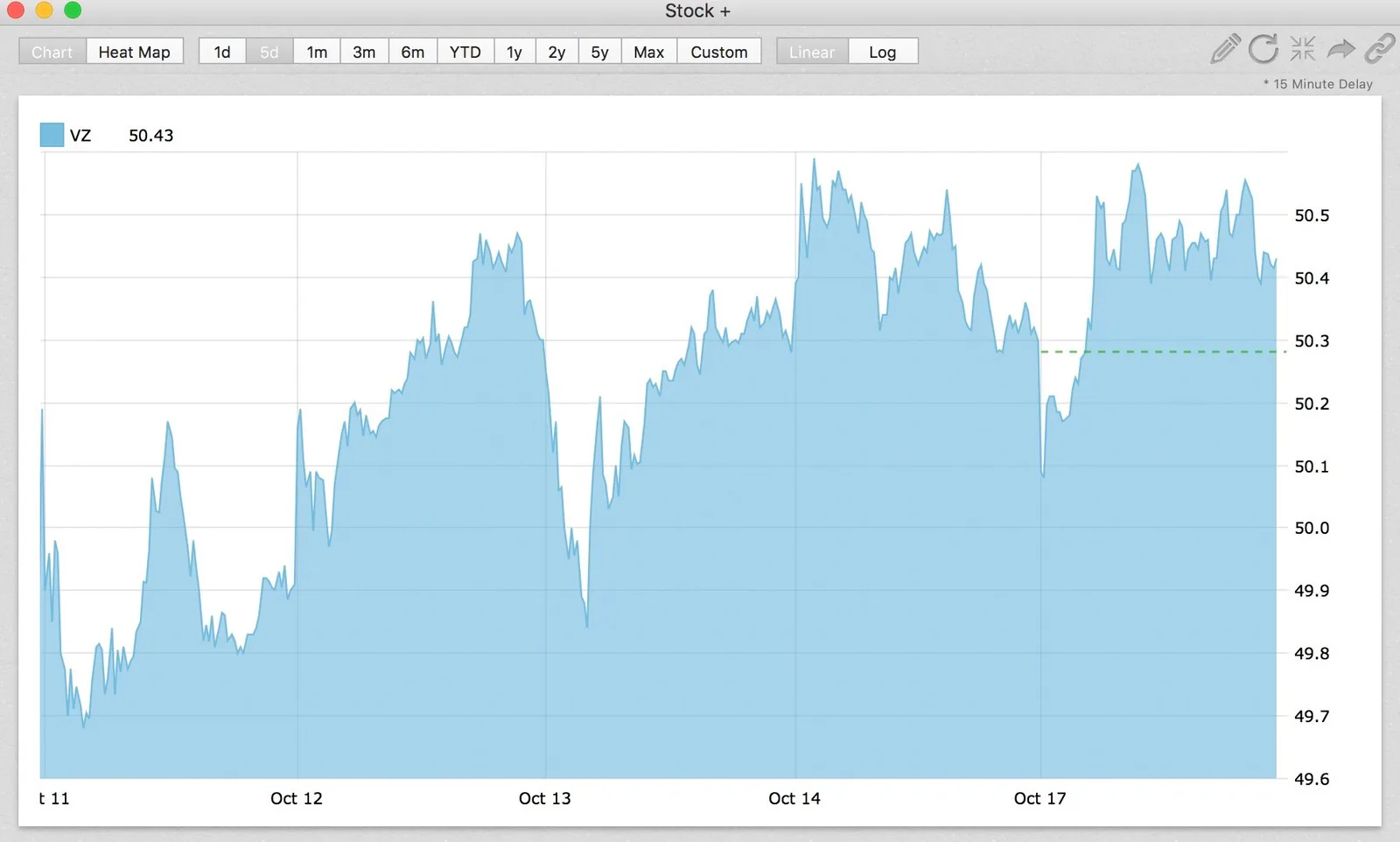Select the 5y time range
The height and width of the screenshot is (842, 1400).
click(x=599, y=52)
